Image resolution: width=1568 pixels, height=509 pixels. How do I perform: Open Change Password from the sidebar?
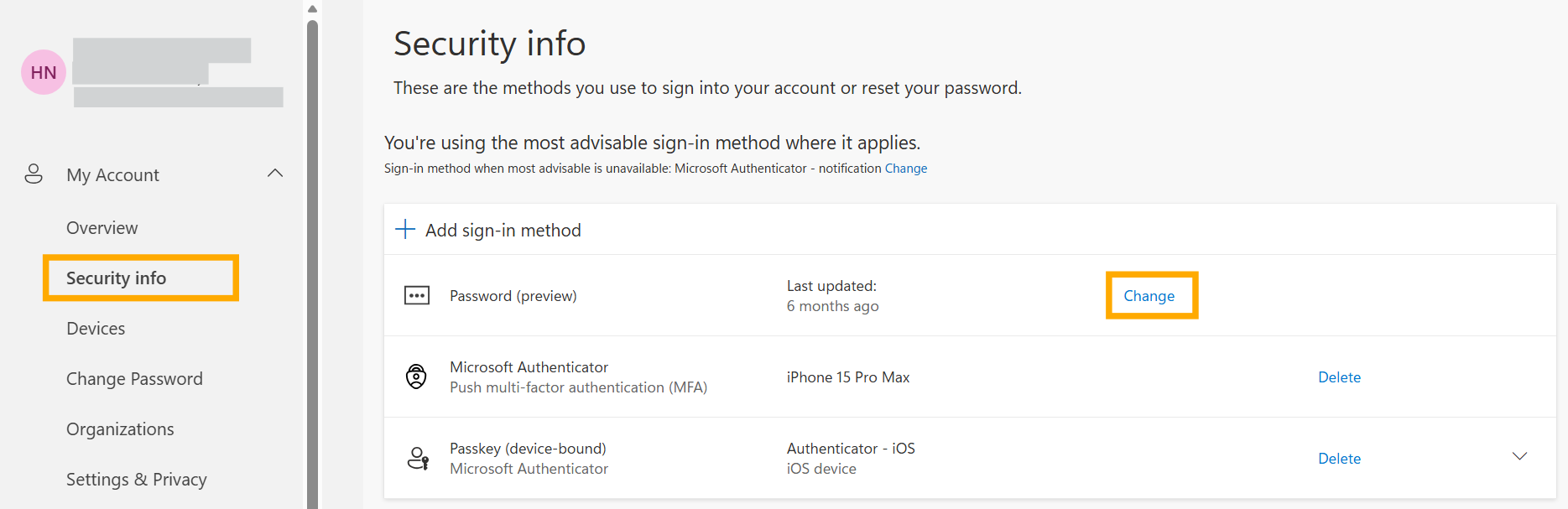tap(134, 379)
